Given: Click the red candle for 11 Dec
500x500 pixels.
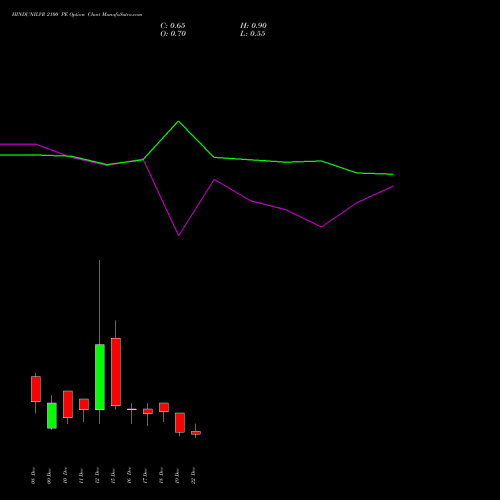Looking at the screenshot, I should [x=84, y=404].
